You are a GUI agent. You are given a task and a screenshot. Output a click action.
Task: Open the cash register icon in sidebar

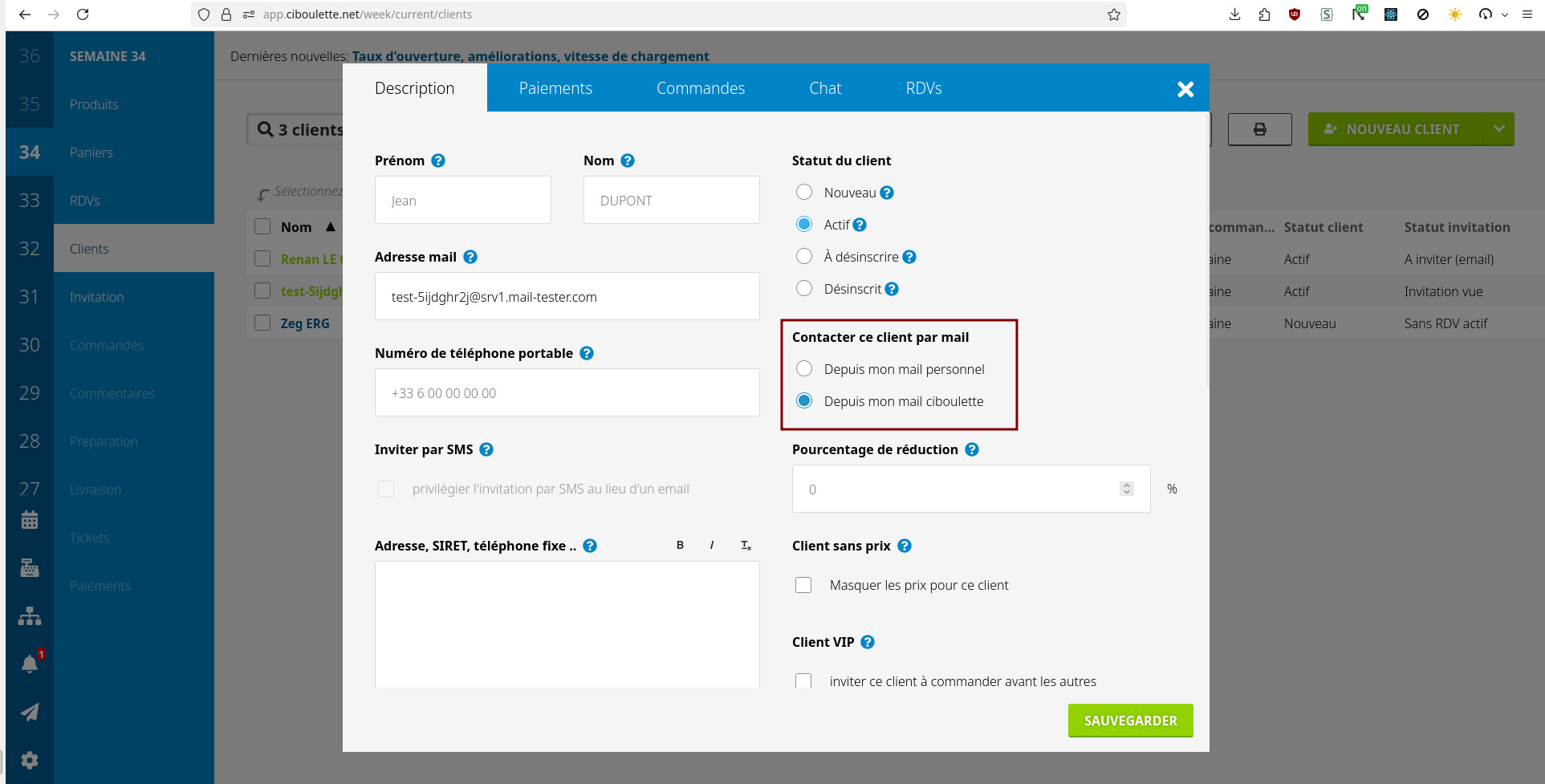tap(30, 568)
